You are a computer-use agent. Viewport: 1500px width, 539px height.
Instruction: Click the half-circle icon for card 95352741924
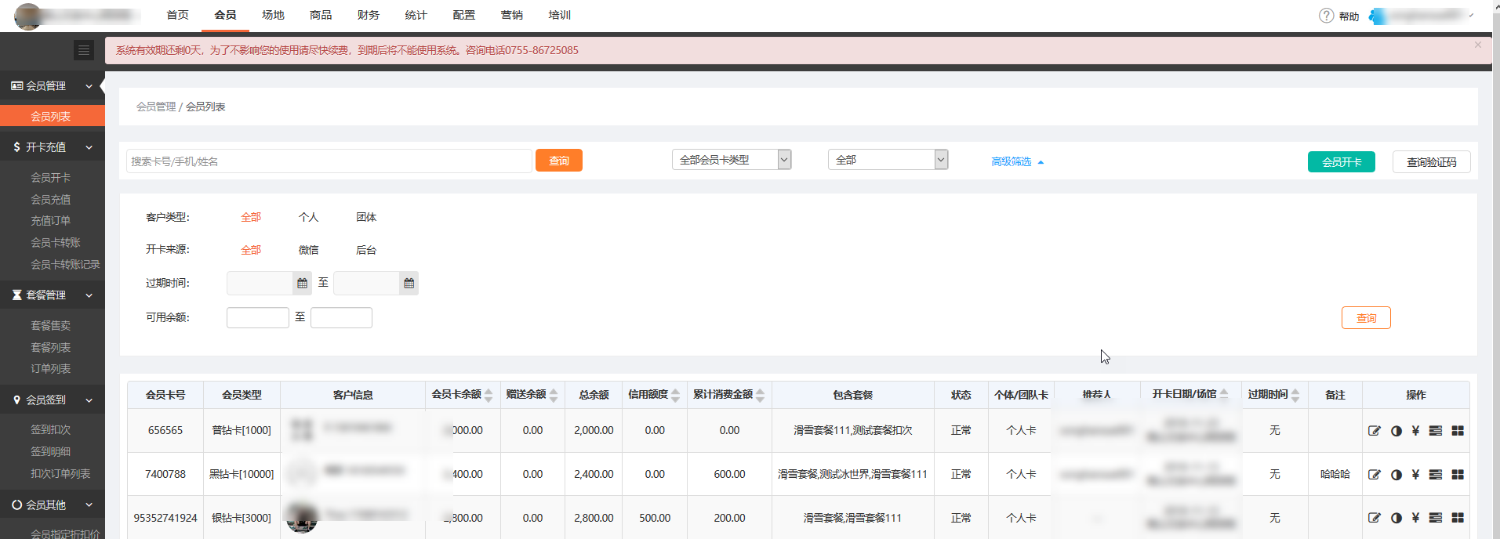(1396, 517)
